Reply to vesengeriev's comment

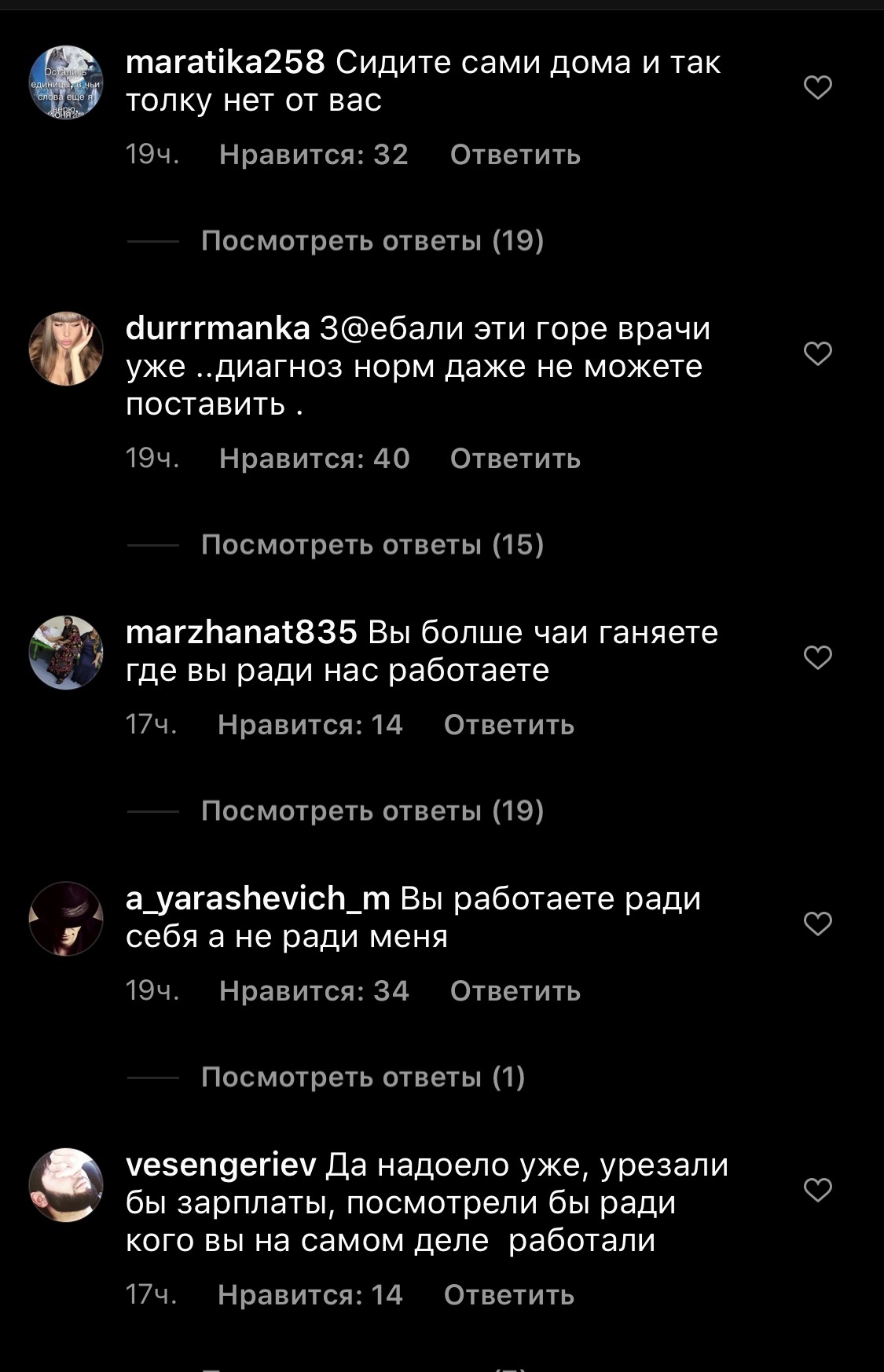pyautogui.click(x=509, y=1295)
